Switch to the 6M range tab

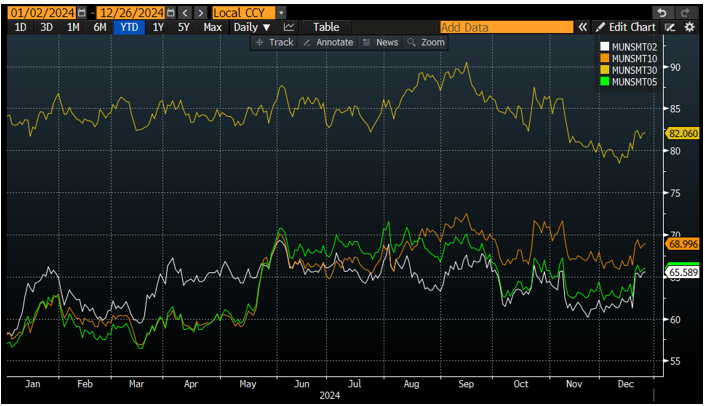click(x=100, y=27)
